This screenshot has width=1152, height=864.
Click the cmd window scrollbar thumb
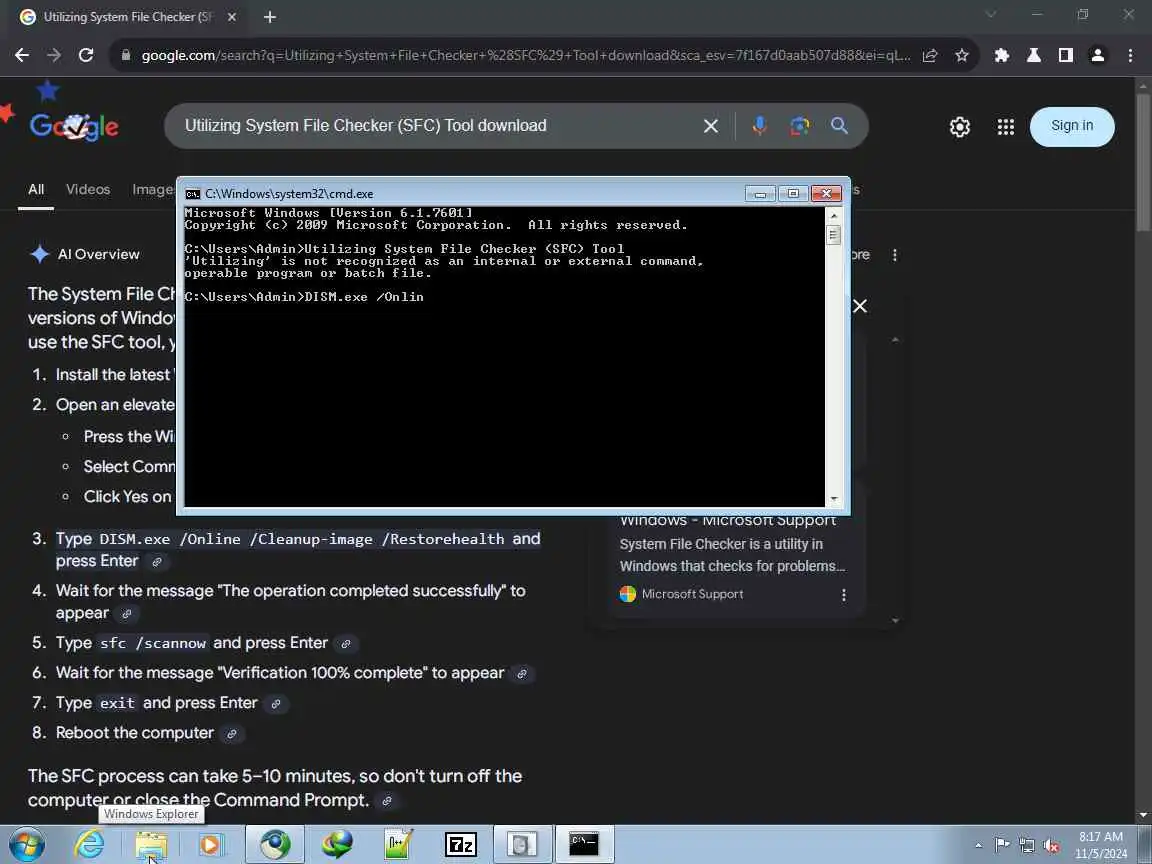click(x=833, y=235)
